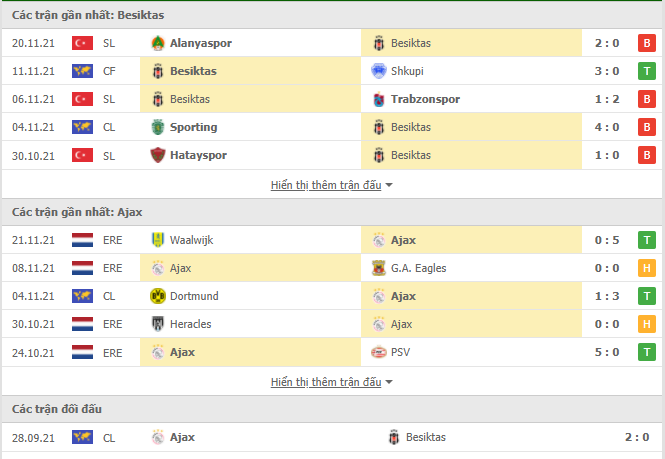Click world-map flag in the 11.11.21 CF row
The height and width of the screenshot is (459, 665).
click(x=82, y=71)
